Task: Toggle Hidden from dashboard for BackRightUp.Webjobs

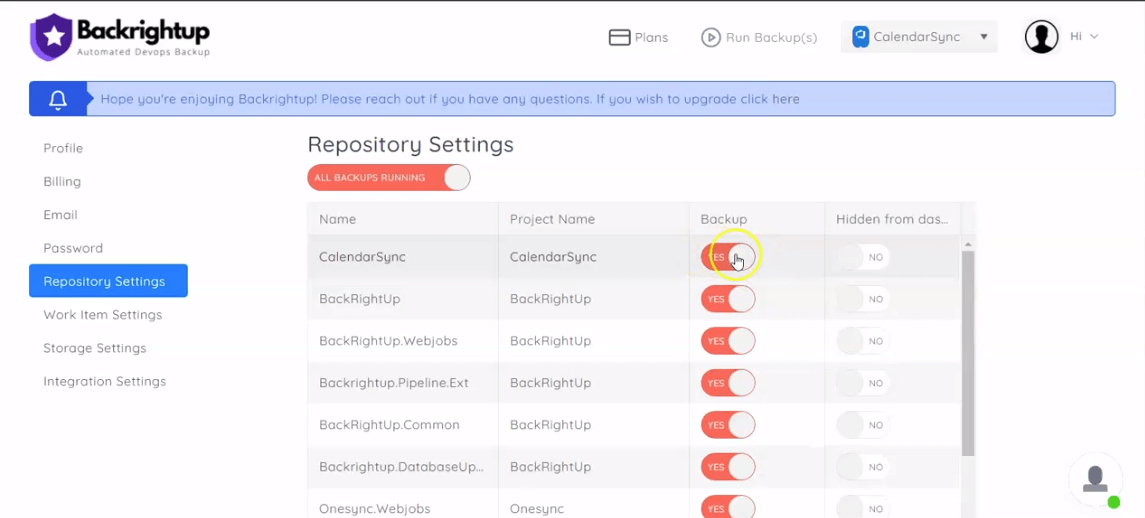Action: tap(862, 341)
